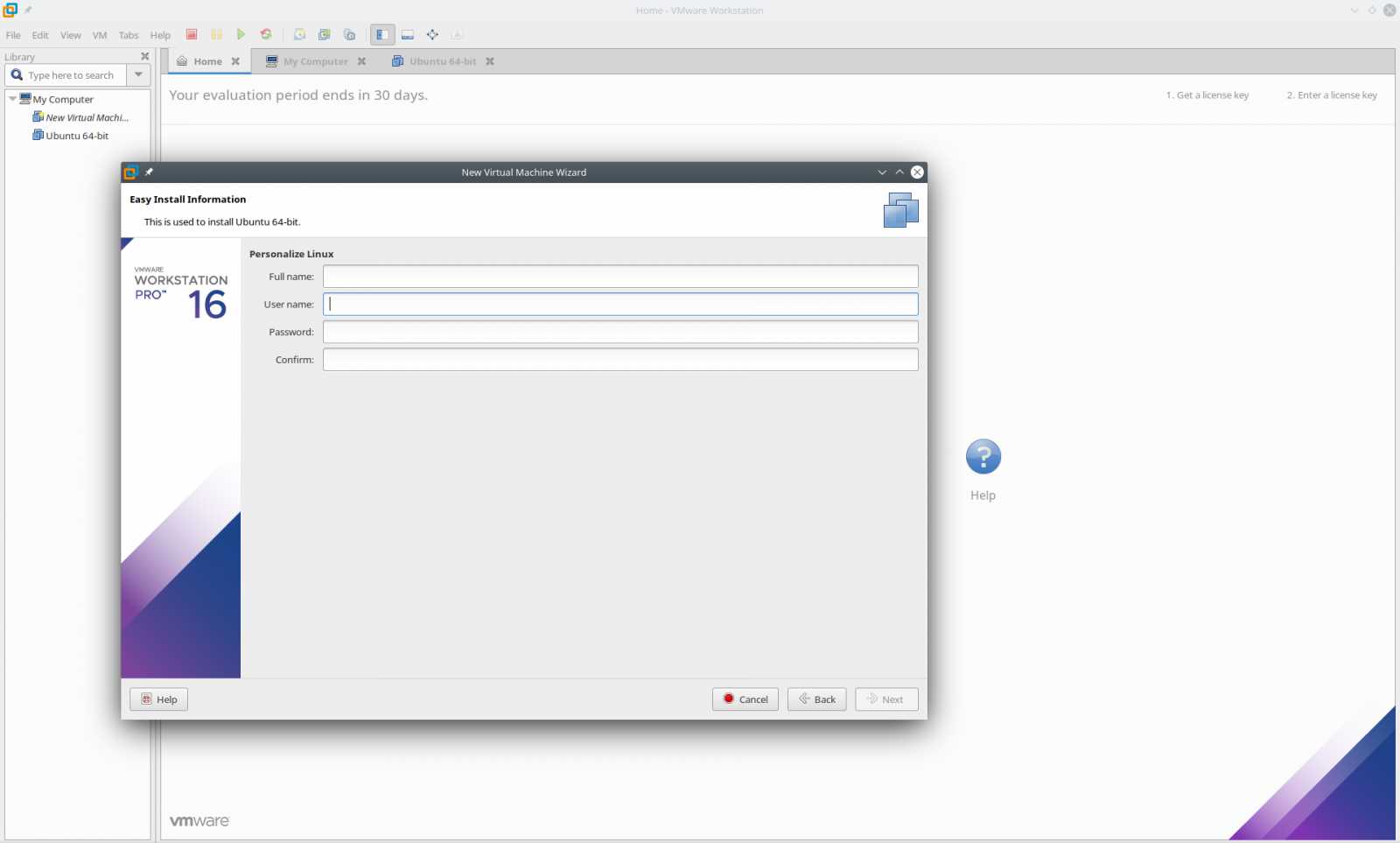This screenshot has width=1400, height=843.
Task: Click the VMware app icon in title bar
Action: point(10,10)
